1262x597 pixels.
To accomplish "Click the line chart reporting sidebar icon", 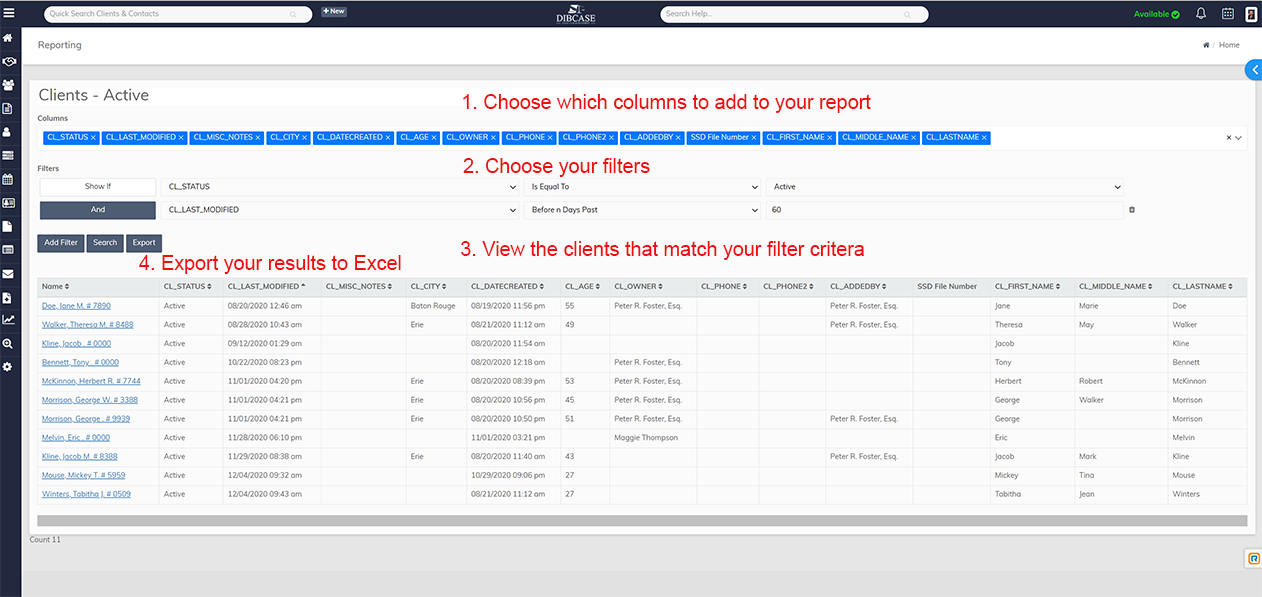I will tap(8, 320).
